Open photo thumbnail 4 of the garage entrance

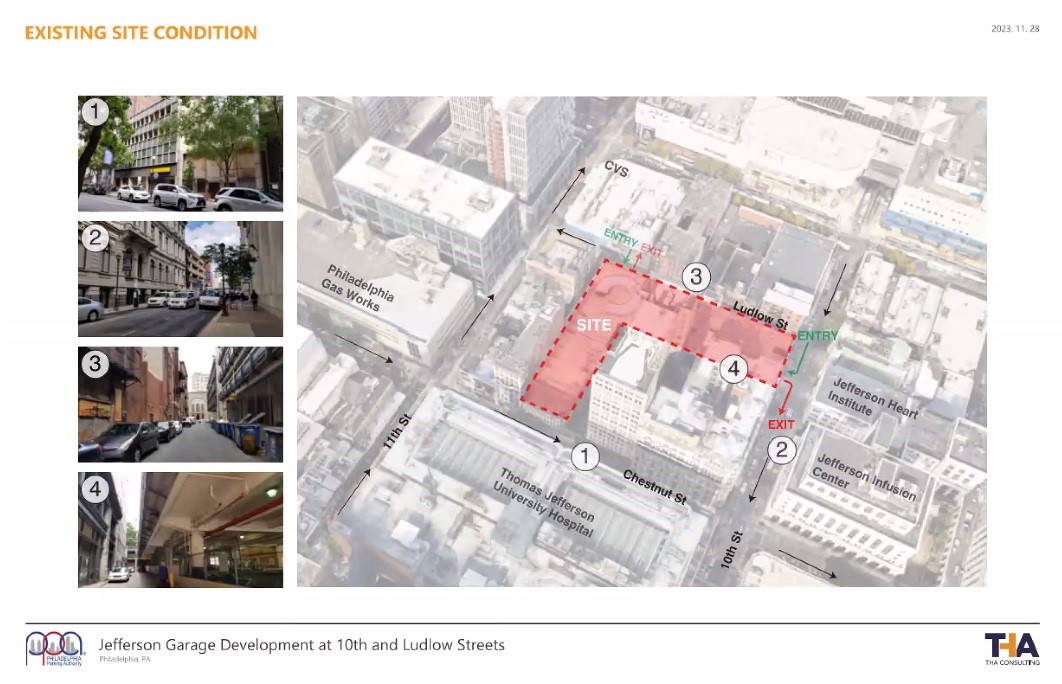[180, 529]
